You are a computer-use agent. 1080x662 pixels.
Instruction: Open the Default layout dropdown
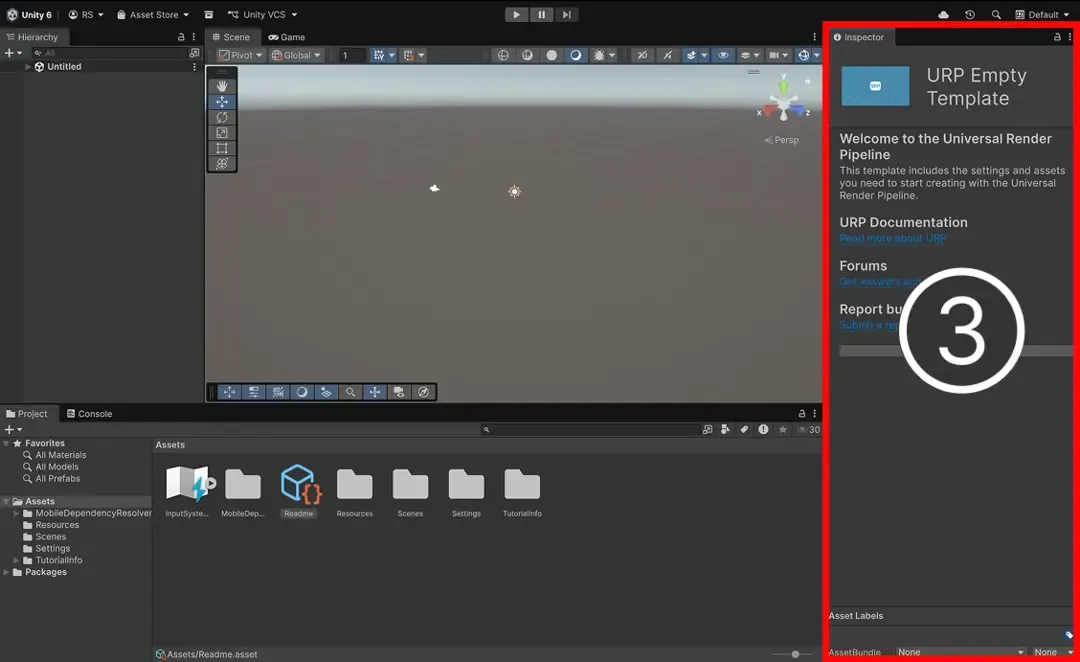coord(1042,15)
